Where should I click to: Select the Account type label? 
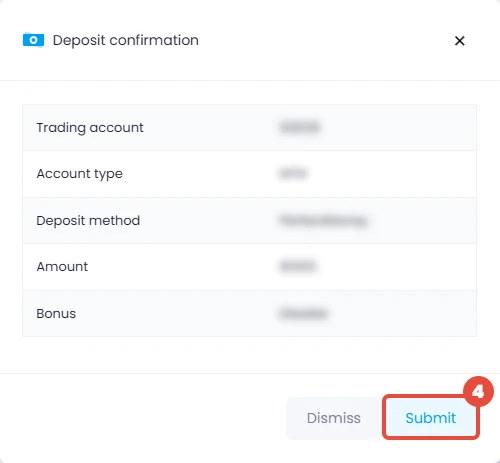pyautogui.click(x=80, y=174)
